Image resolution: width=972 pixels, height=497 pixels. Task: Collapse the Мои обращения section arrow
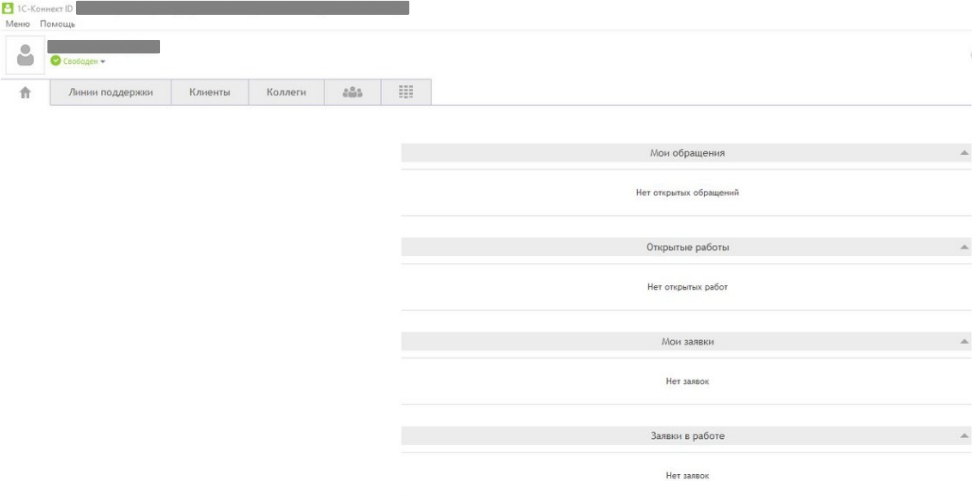click(964, 153)
